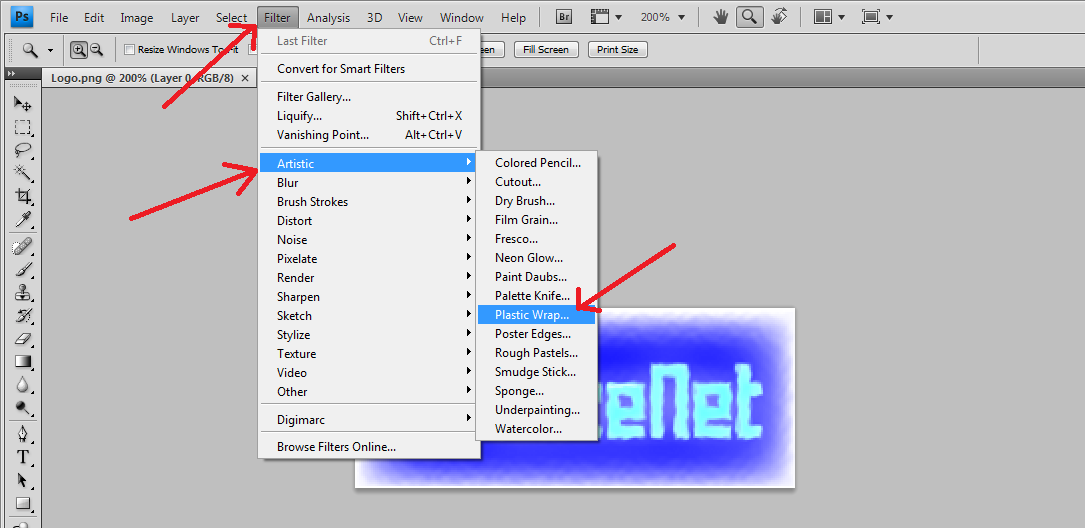Select the Spot Healing Brush tool

pos(23,246)
